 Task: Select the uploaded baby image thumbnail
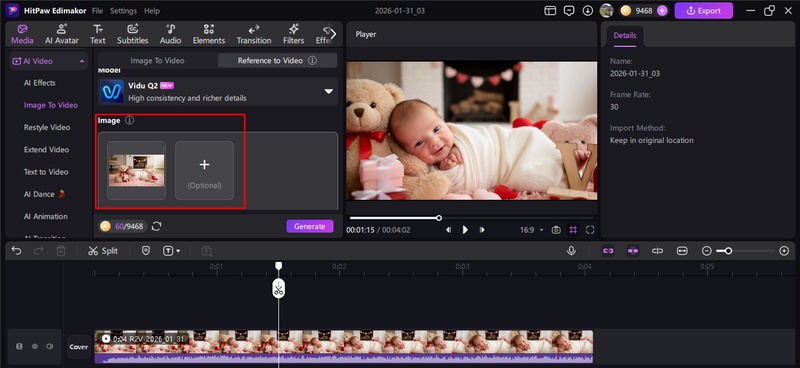point(136,170)
